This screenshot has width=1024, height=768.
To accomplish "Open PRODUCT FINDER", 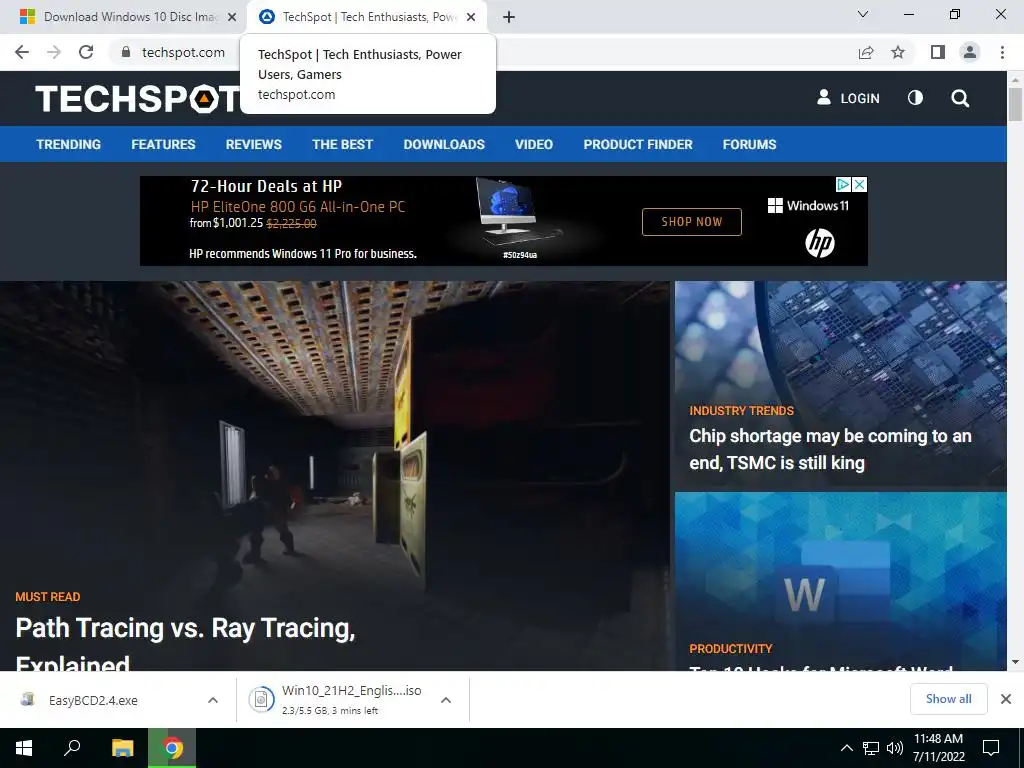I will (638, 144).
